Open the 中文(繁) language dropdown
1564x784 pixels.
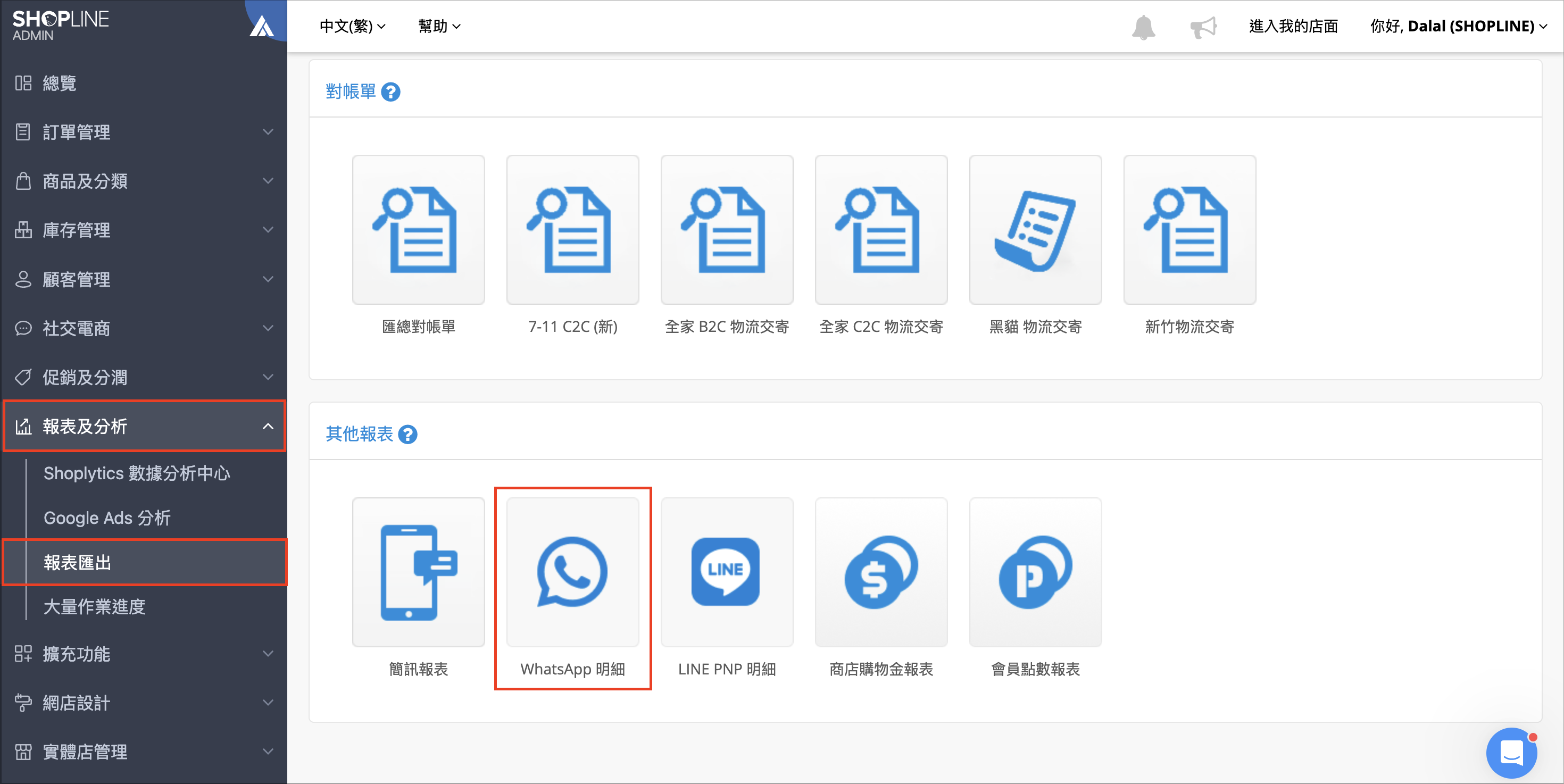[x=353, y=26]
